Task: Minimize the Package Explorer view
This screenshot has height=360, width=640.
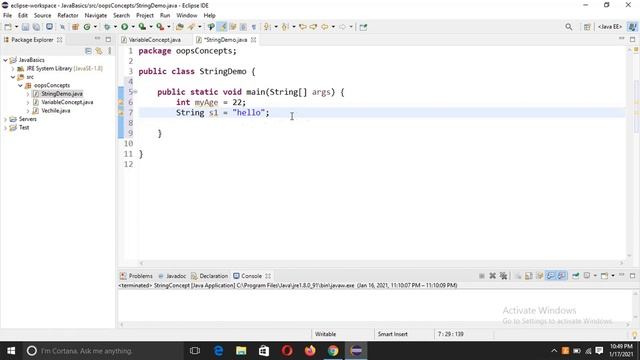Action: (97, 39)
